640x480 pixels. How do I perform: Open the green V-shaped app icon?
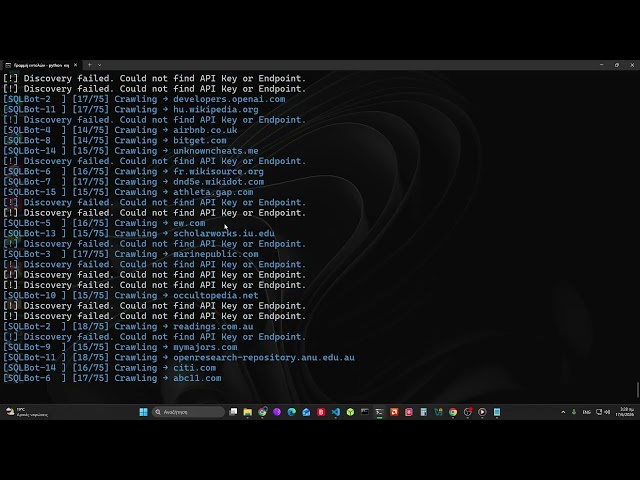point(438,412)
